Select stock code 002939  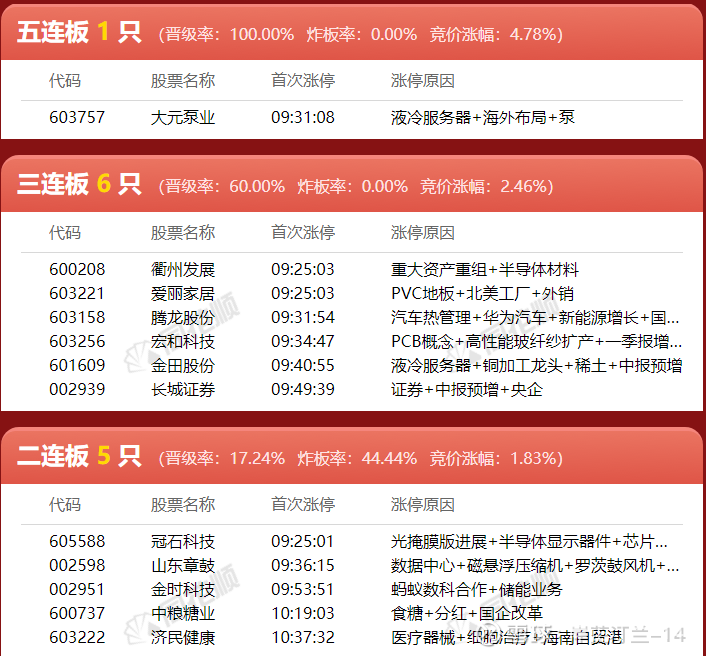click(x=77, y=389)
